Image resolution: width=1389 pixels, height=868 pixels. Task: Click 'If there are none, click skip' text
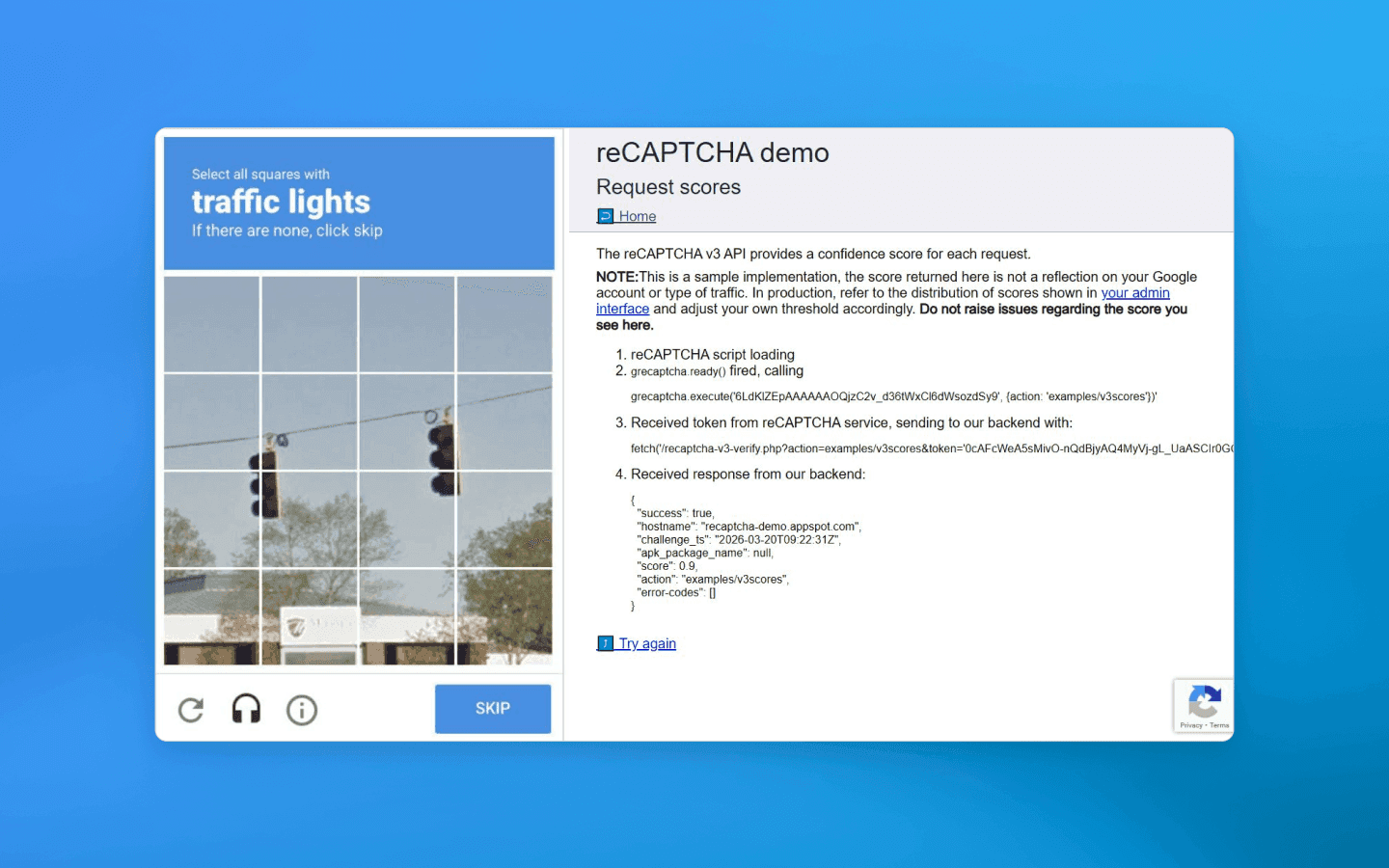coord(287,231)
